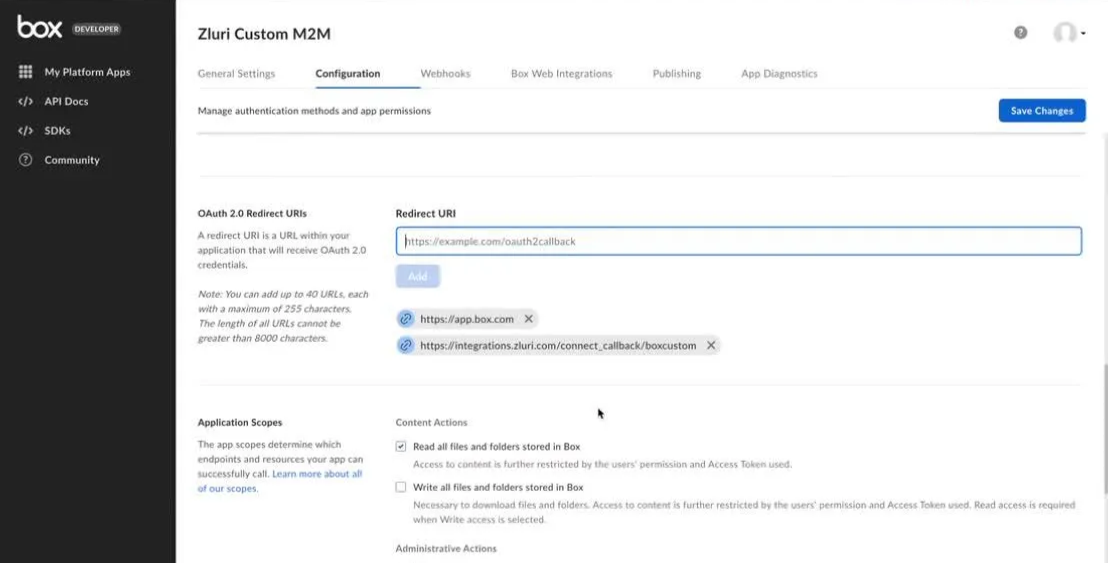1108x563 pixels.
Task: Click the Administrative Actions label
Action: tap(446, 548)
